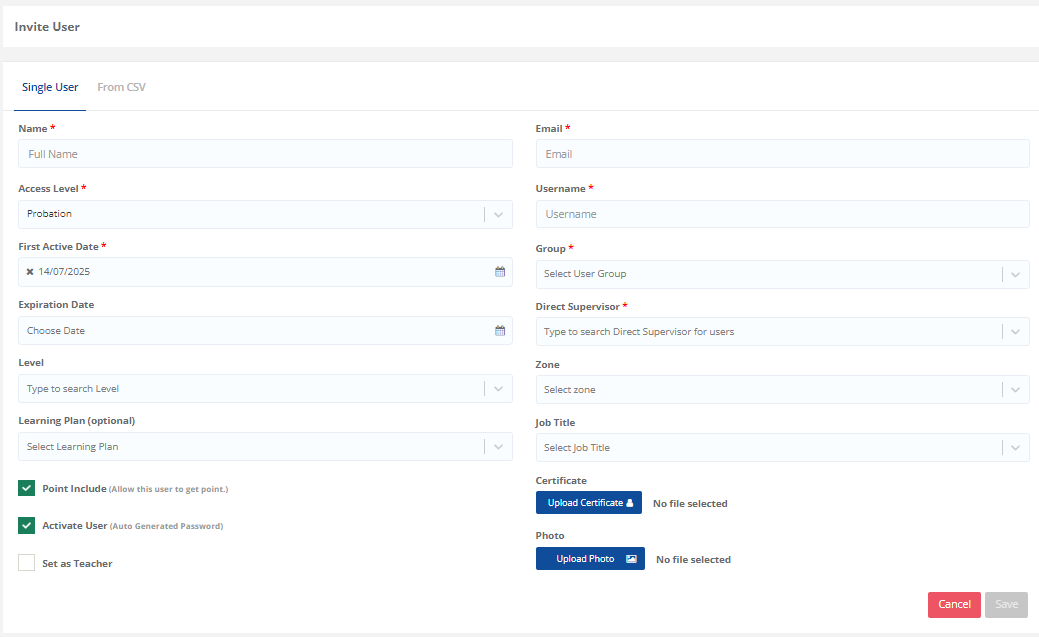Click the First Active Date label
Image resolution: width=1039 pixels, height=637 pixels.
tap(58, 247)
